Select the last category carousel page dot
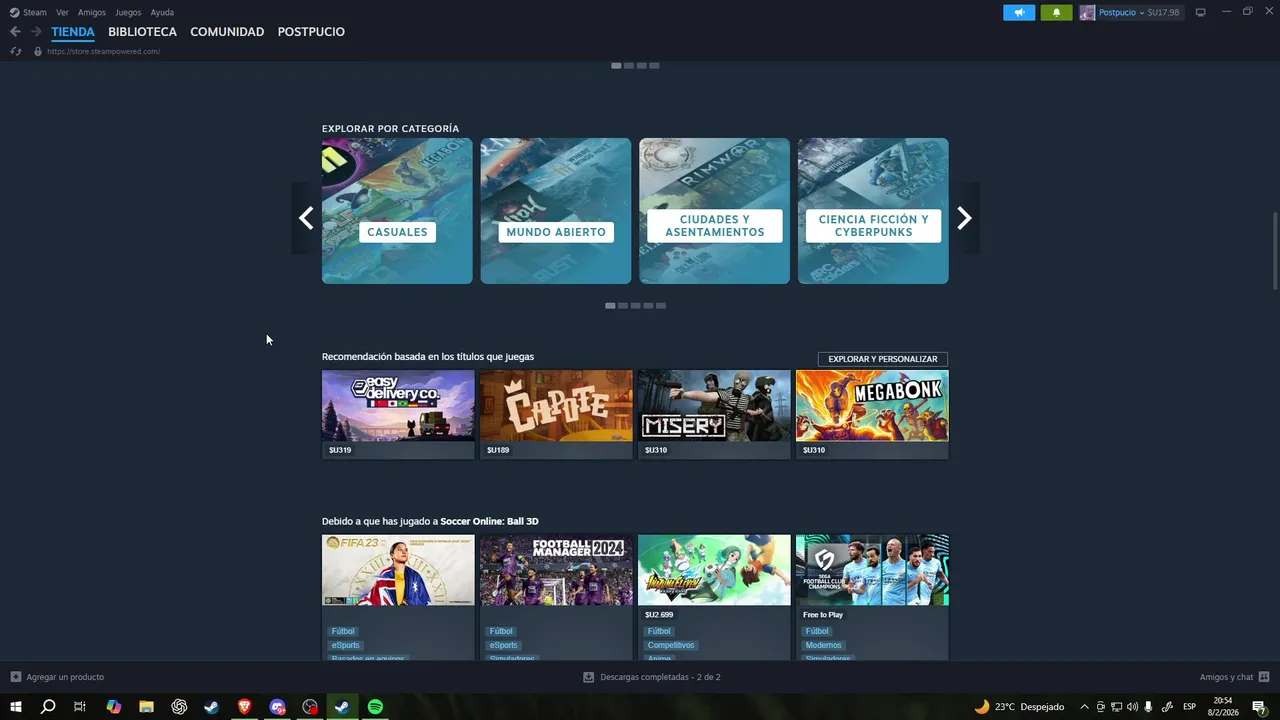The width and height of the screenshot is (1280, 720). click(x=661, y=306)
